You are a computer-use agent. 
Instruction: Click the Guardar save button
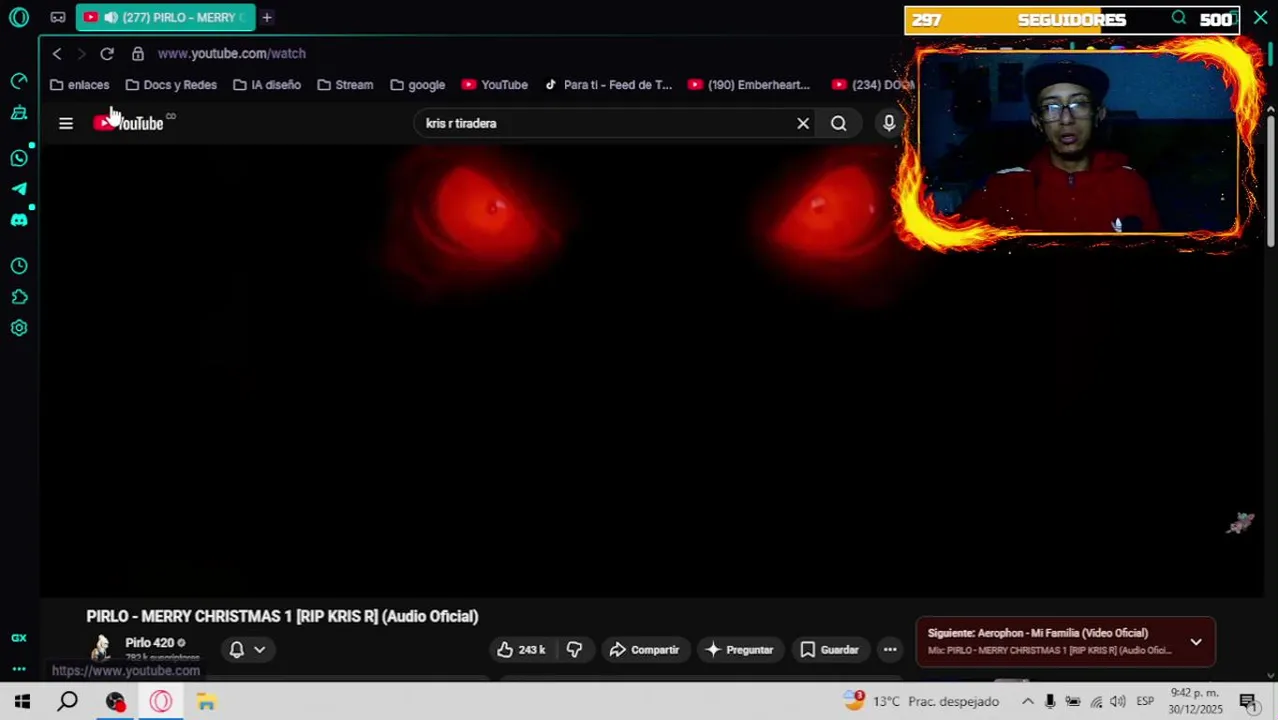tap(829, 650)
